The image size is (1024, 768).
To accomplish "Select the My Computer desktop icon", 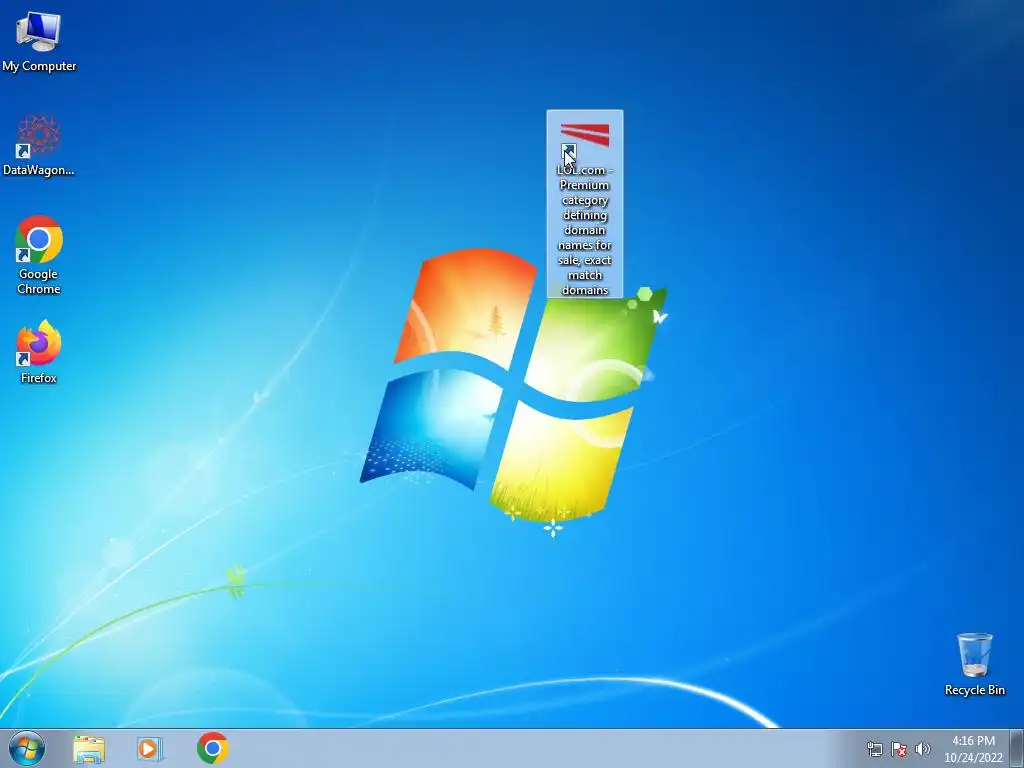I will (39, 39).
